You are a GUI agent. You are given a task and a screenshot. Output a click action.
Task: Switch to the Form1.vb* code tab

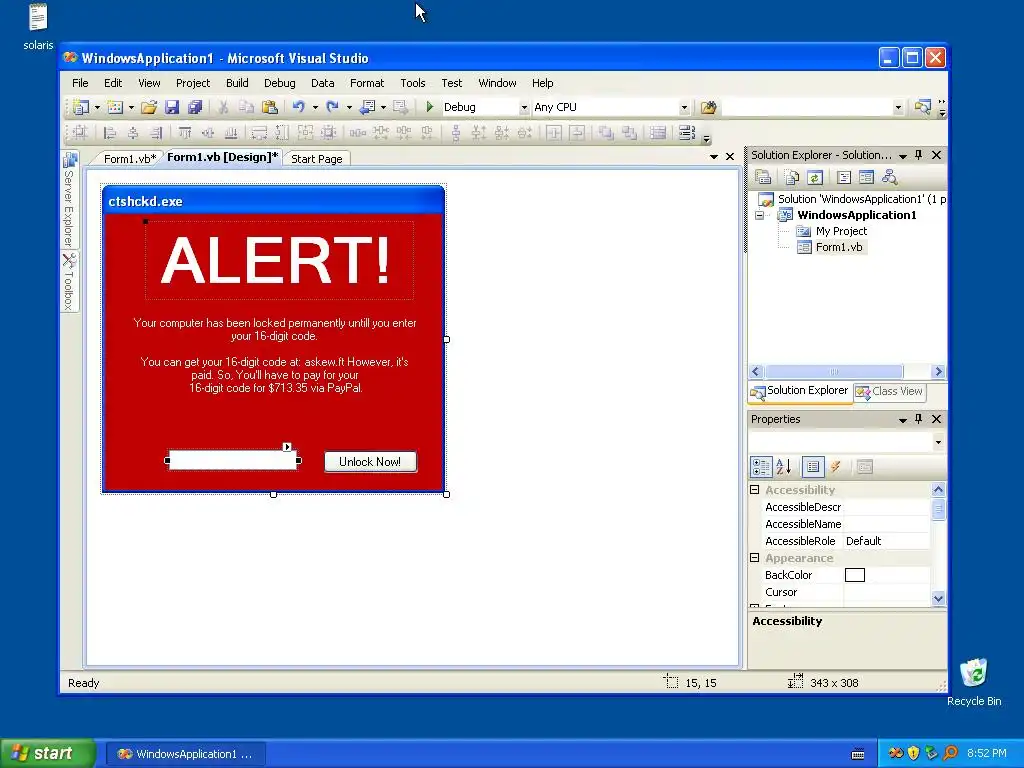coord(129,159)
